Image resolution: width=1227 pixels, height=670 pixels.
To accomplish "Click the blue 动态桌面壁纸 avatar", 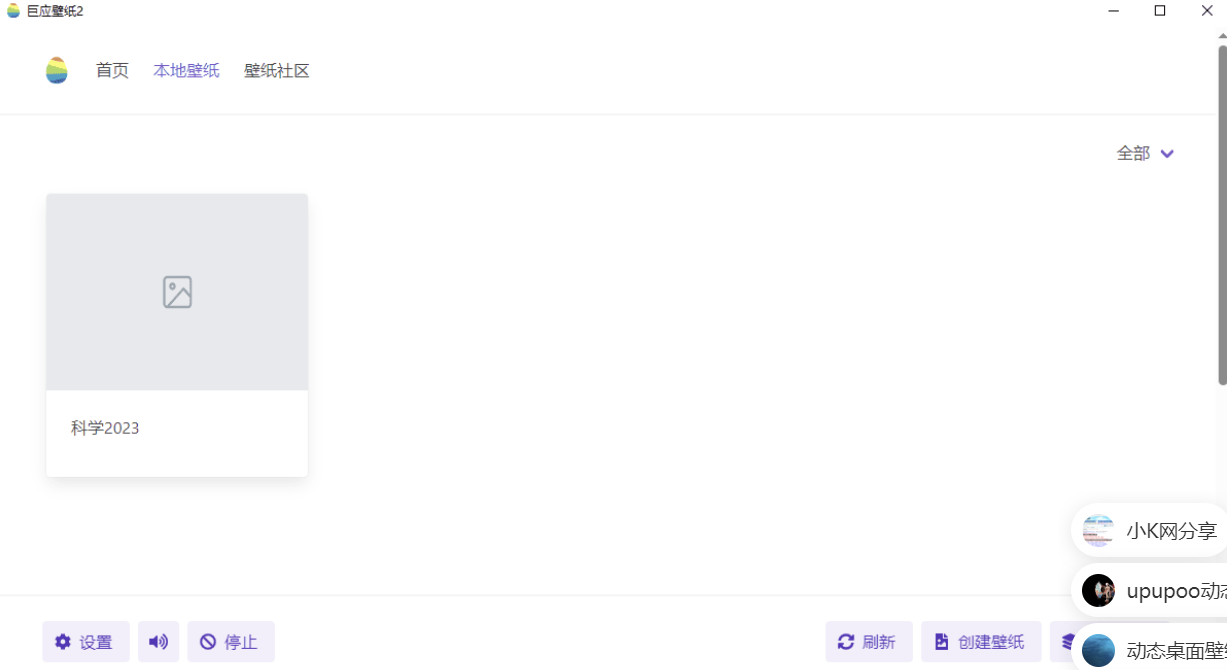I will (x=1098, y=650).
